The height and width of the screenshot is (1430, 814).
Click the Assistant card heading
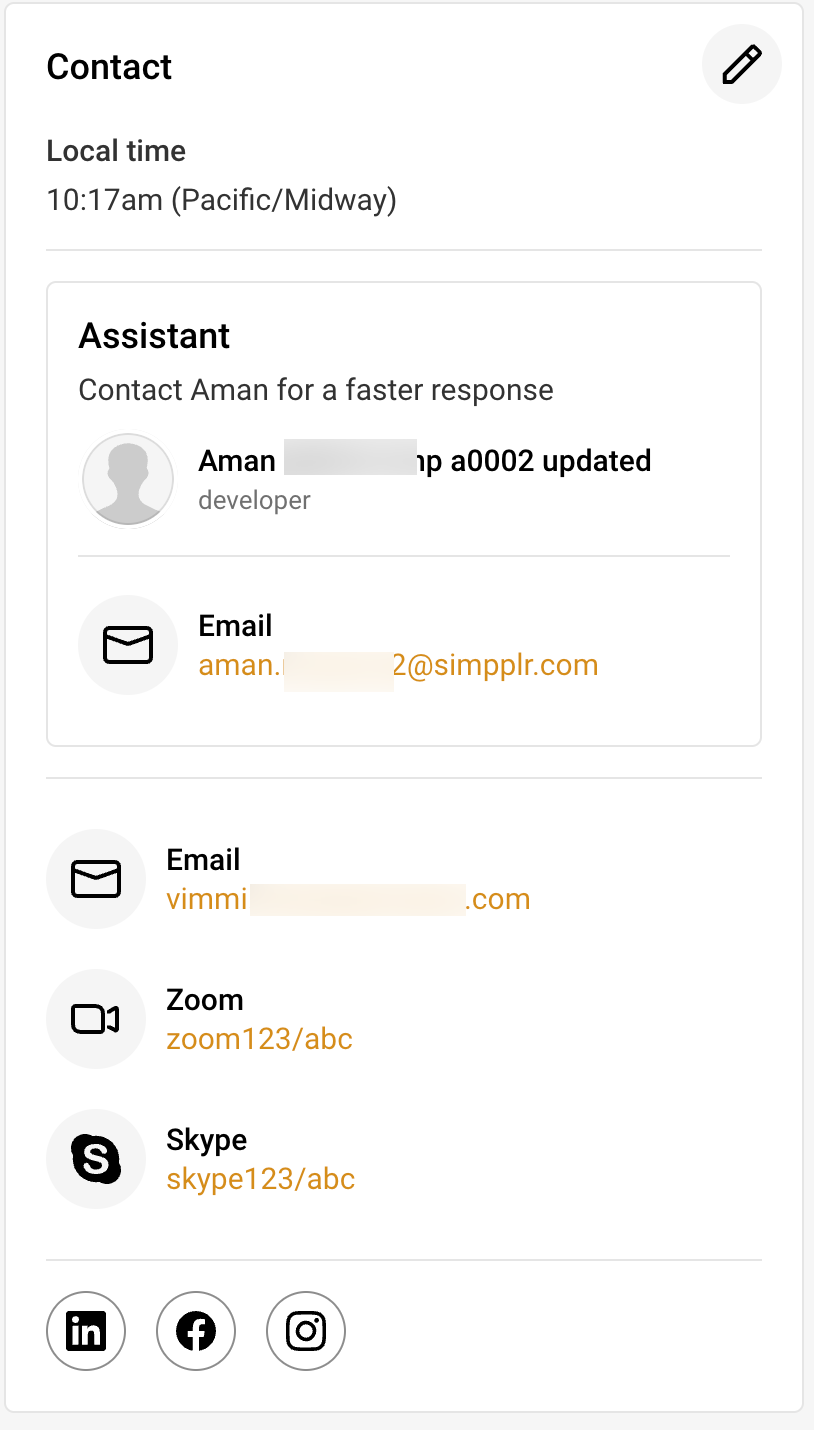click(154, 336)
